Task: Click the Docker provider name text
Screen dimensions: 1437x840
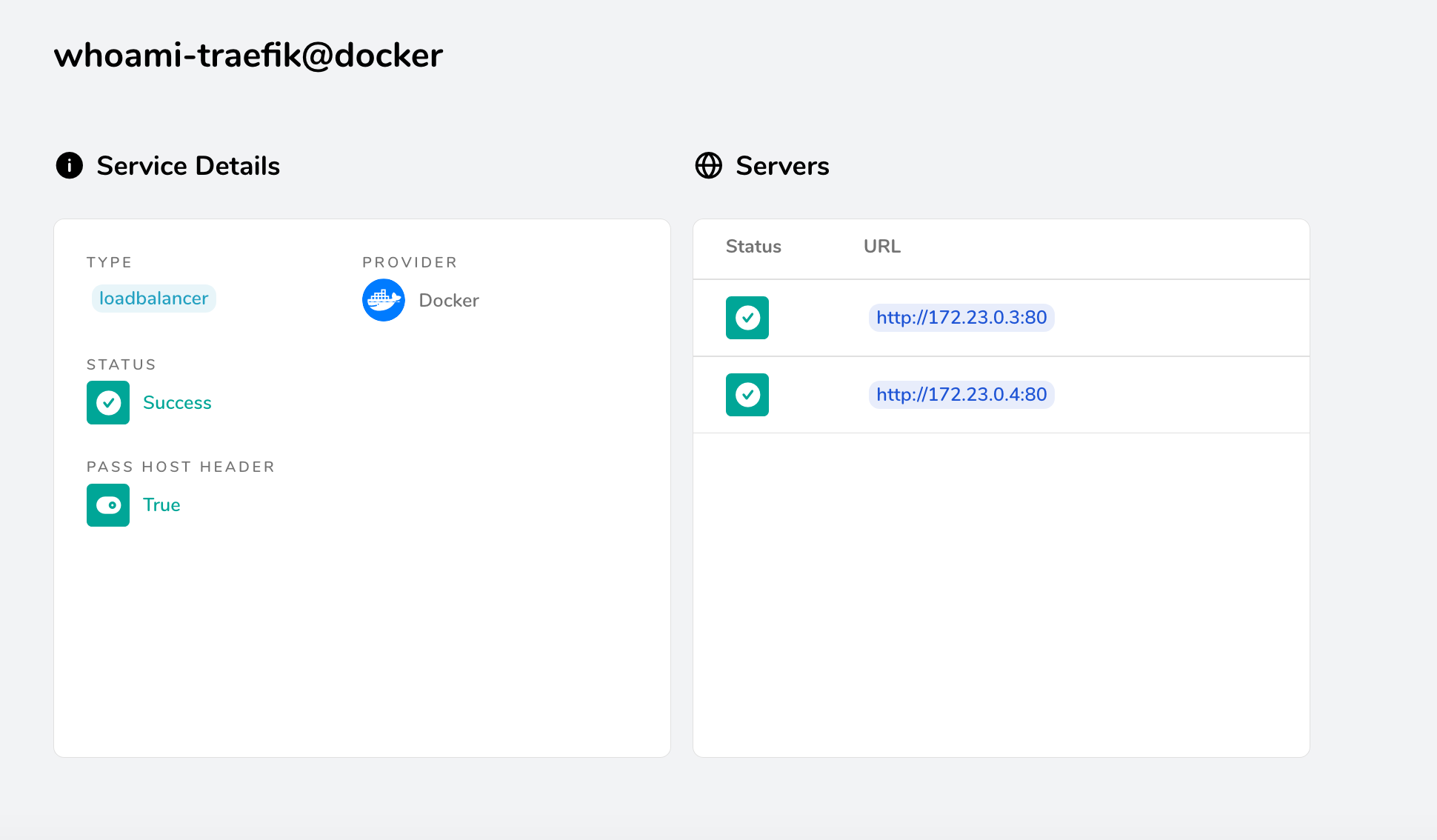Action: coord(449,301)
